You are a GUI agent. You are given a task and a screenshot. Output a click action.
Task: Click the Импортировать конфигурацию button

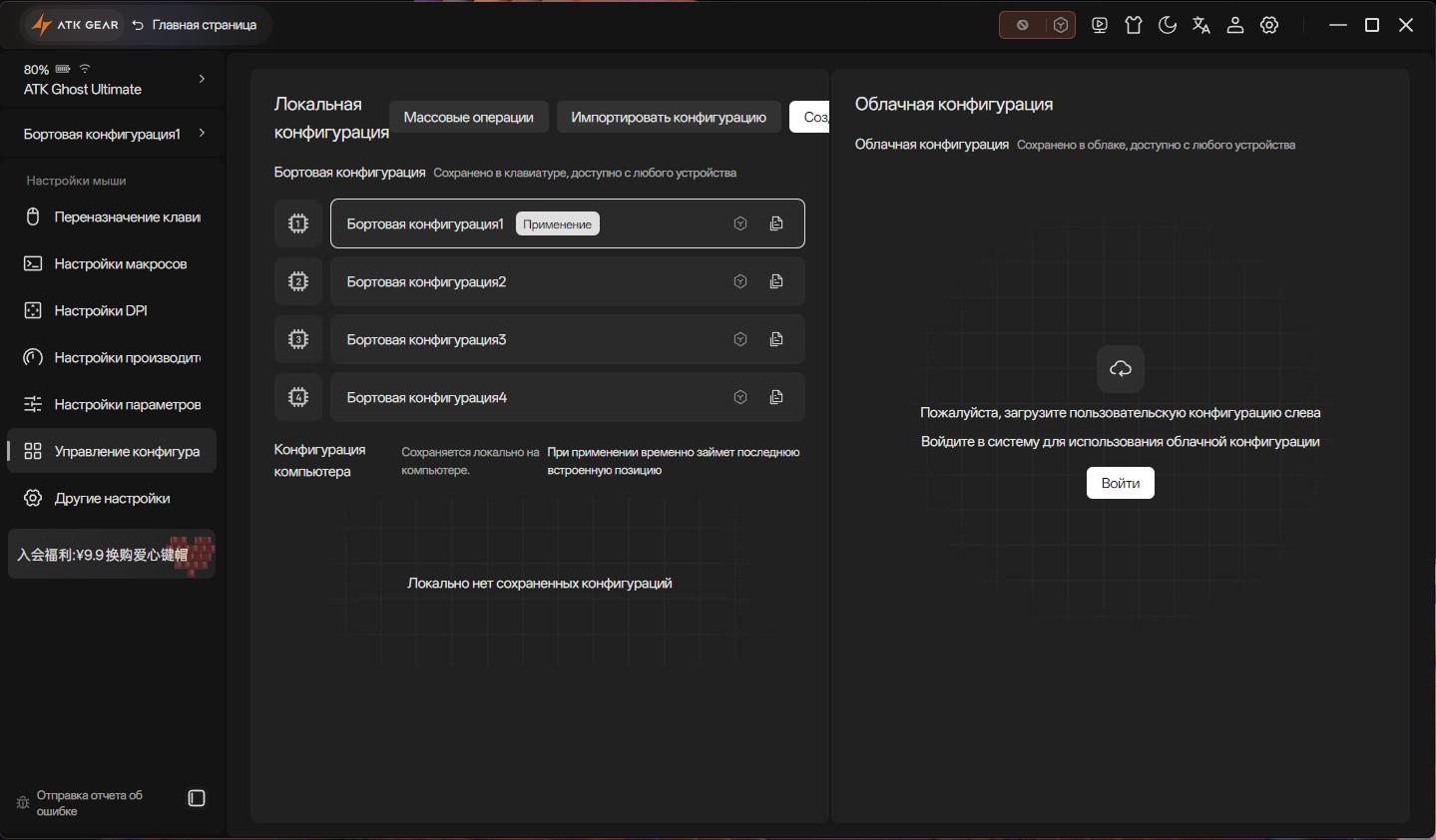tap(669, 118)
